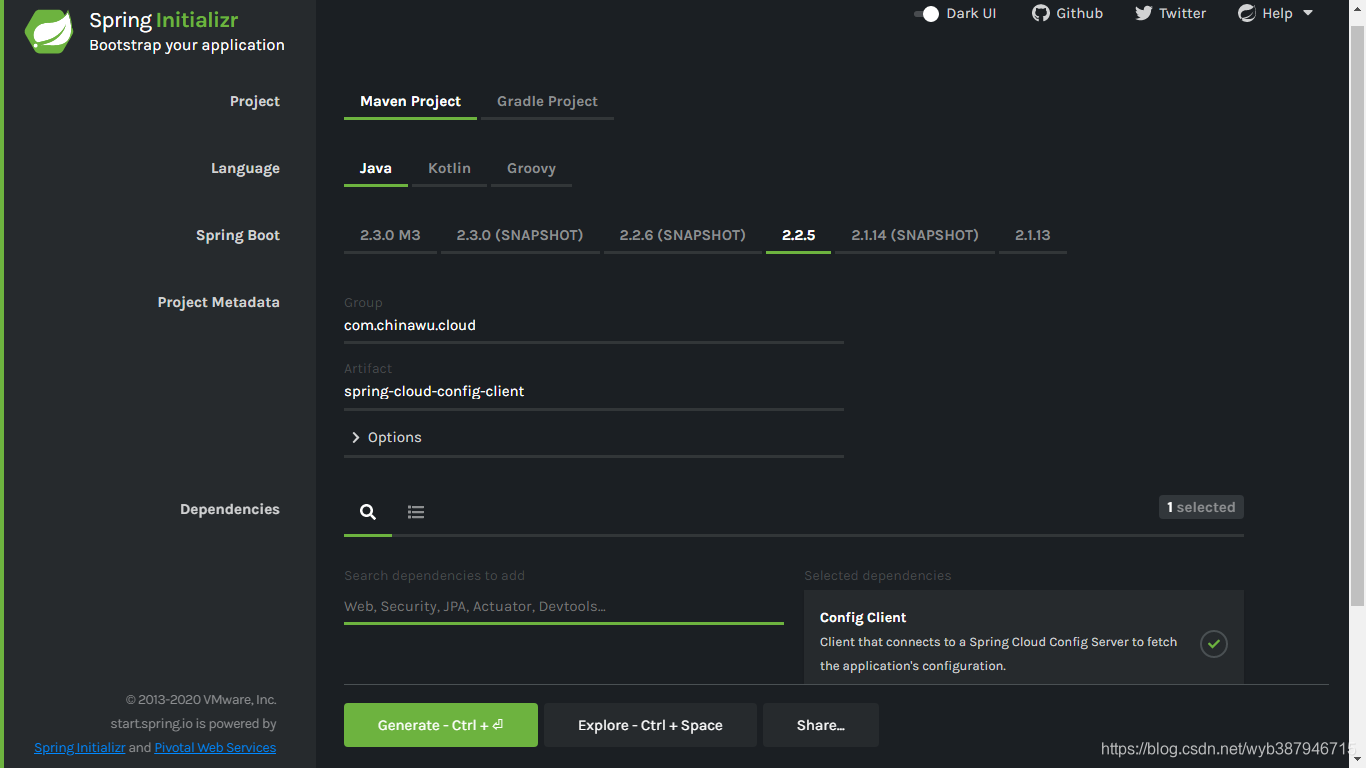Image resolution: width=1366 pixels, height=768 pixels.
Task: Click the Dark UI label
Action: pyautogui.click(x=972, y=13)
